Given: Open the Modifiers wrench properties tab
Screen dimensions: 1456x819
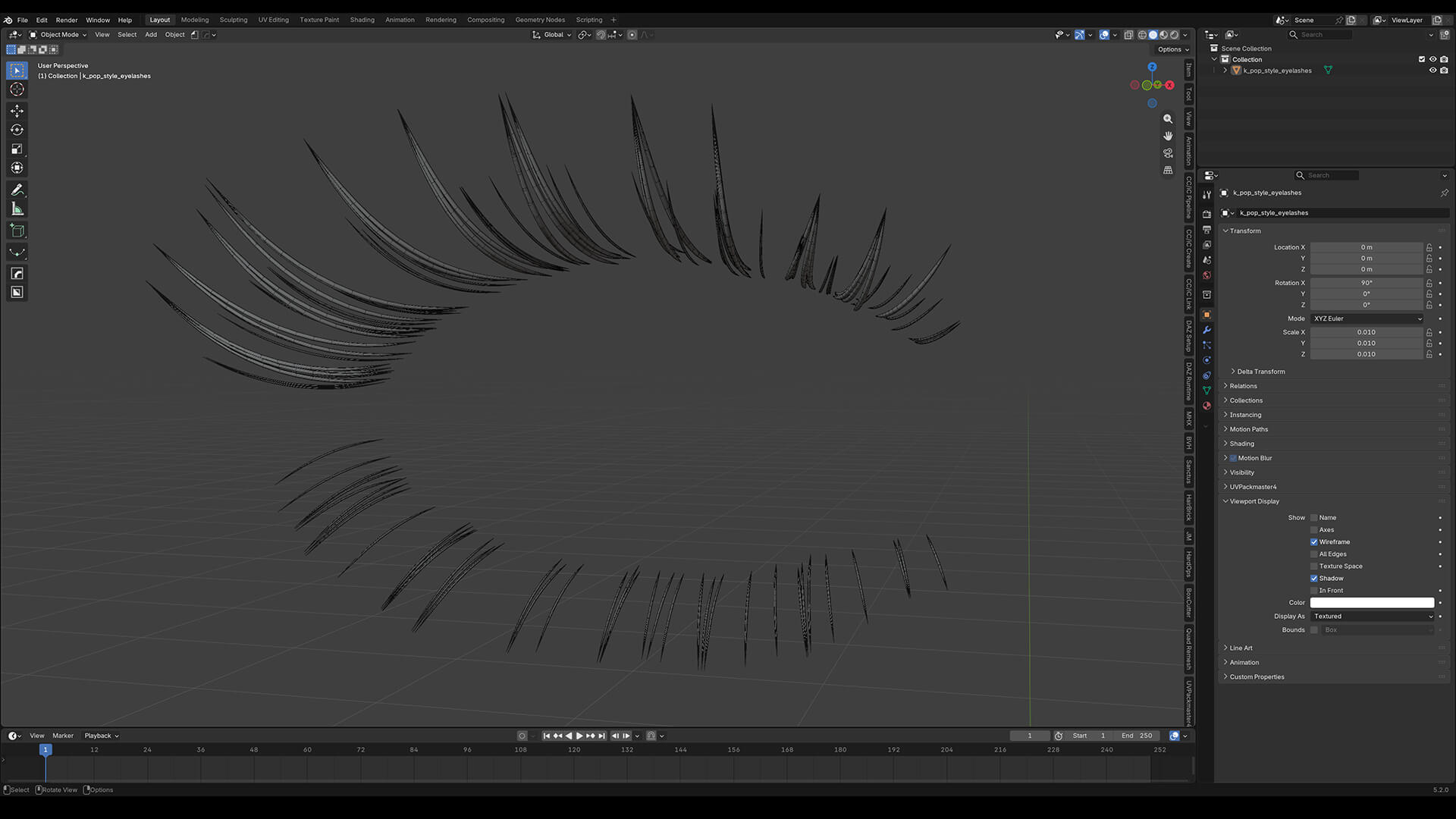Looking at the screenshot, I should coord(1207,330).
